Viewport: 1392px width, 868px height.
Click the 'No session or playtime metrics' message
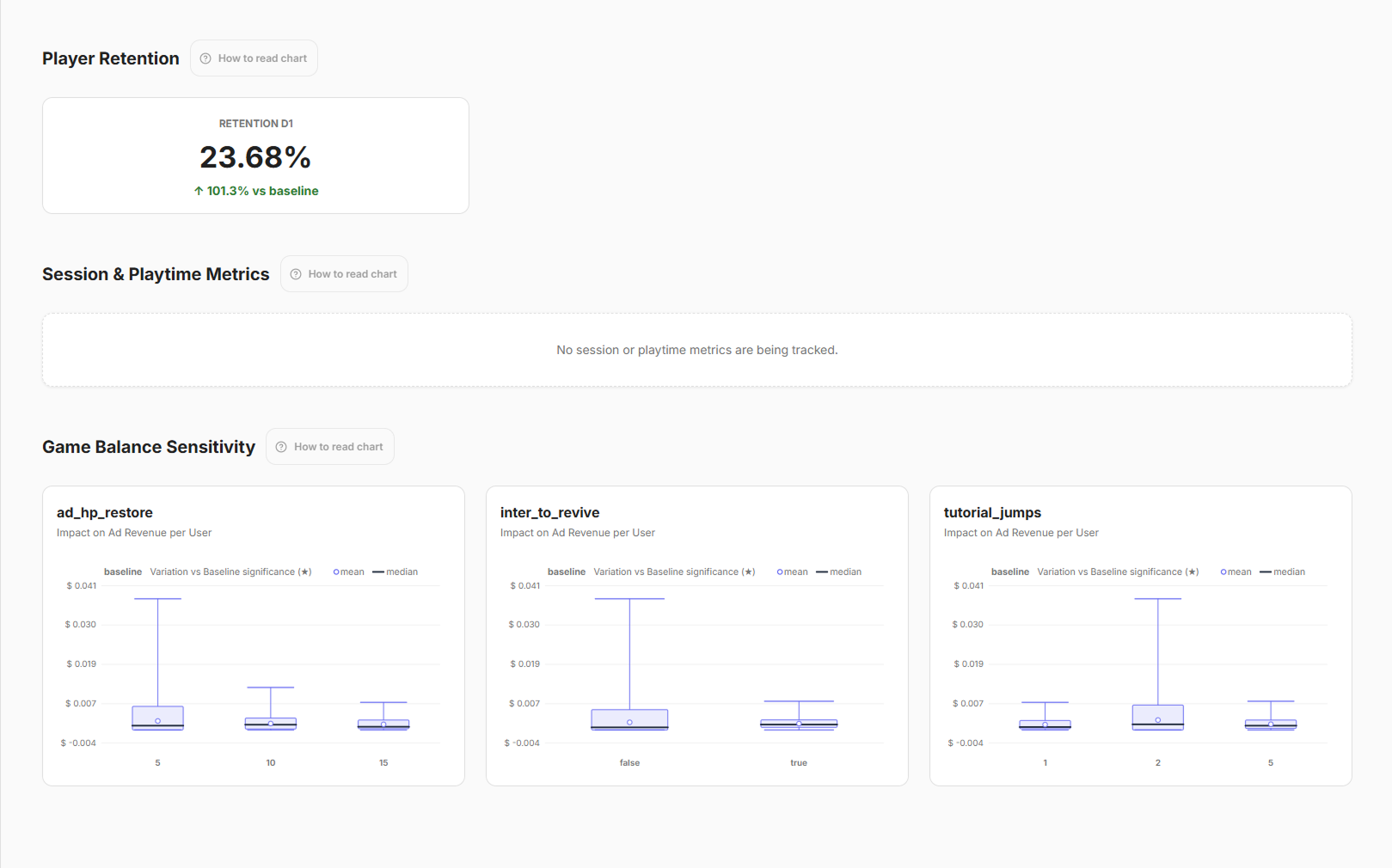pyautogui.click(x=697, y=350)
